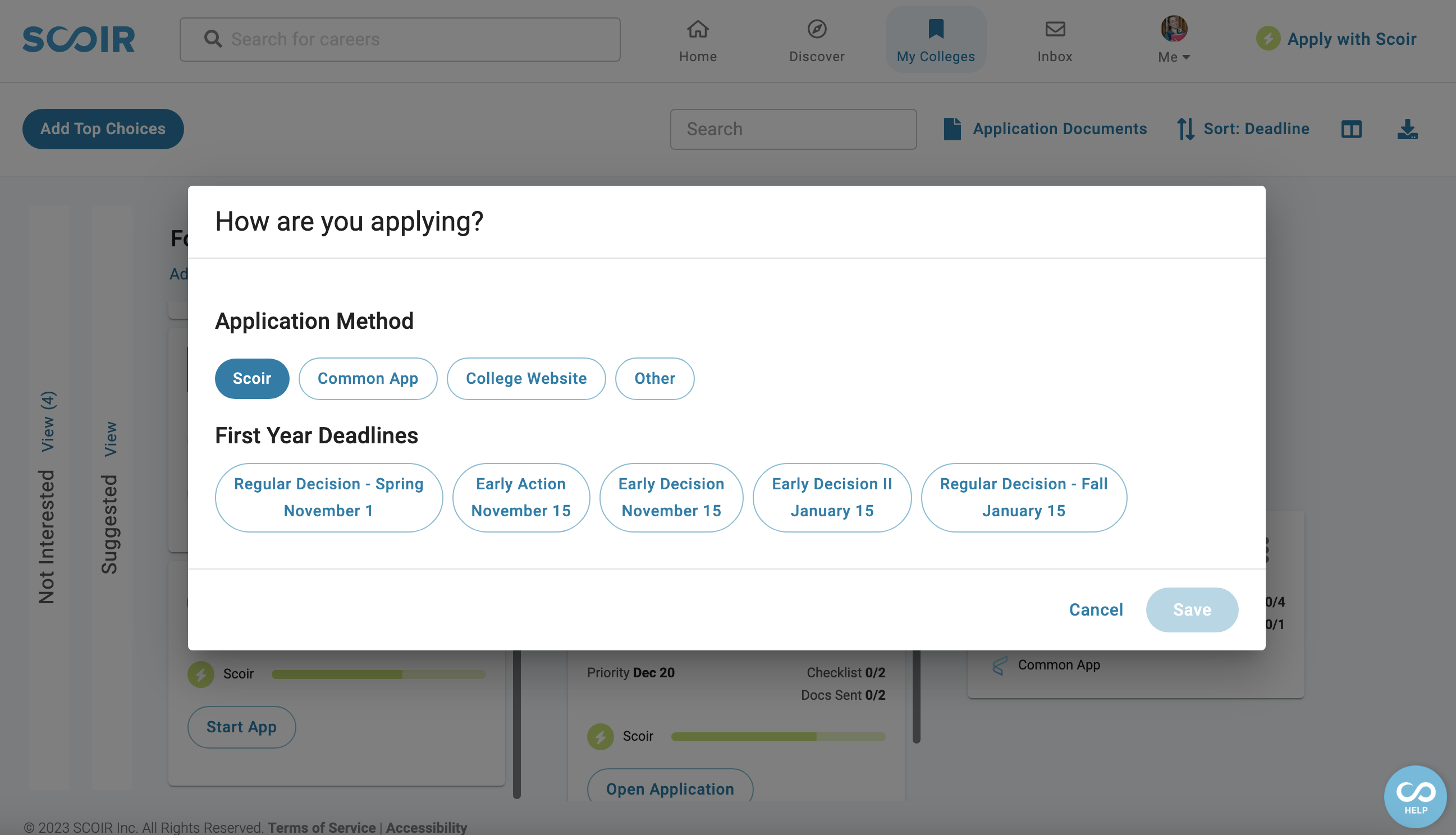
Task: Focus the Search for careers field
Action: 400,39
